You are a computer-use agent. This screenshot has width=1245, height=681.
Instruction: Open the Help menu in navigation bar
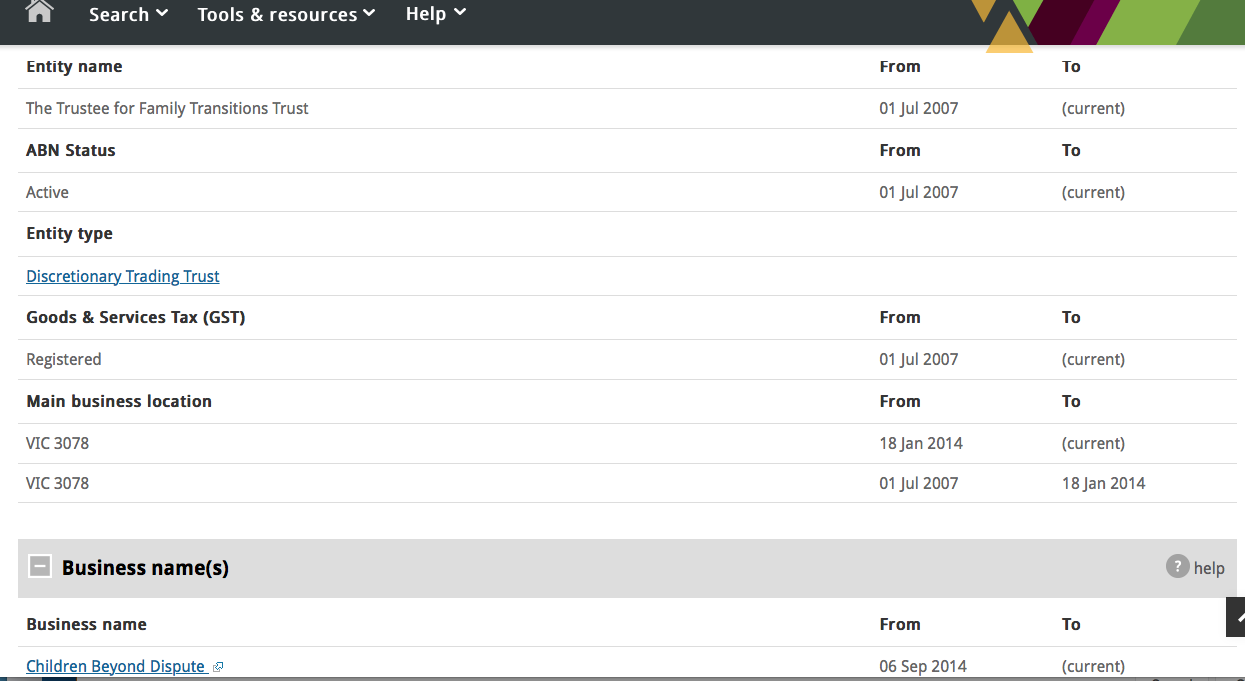[426, 14]
